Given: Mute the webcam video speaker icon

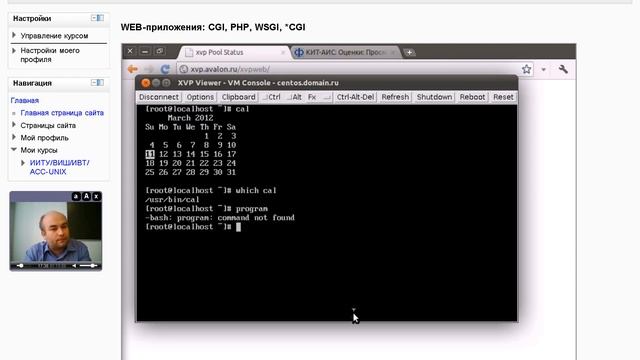Looking at the screenshot, I should pos(74,266).
